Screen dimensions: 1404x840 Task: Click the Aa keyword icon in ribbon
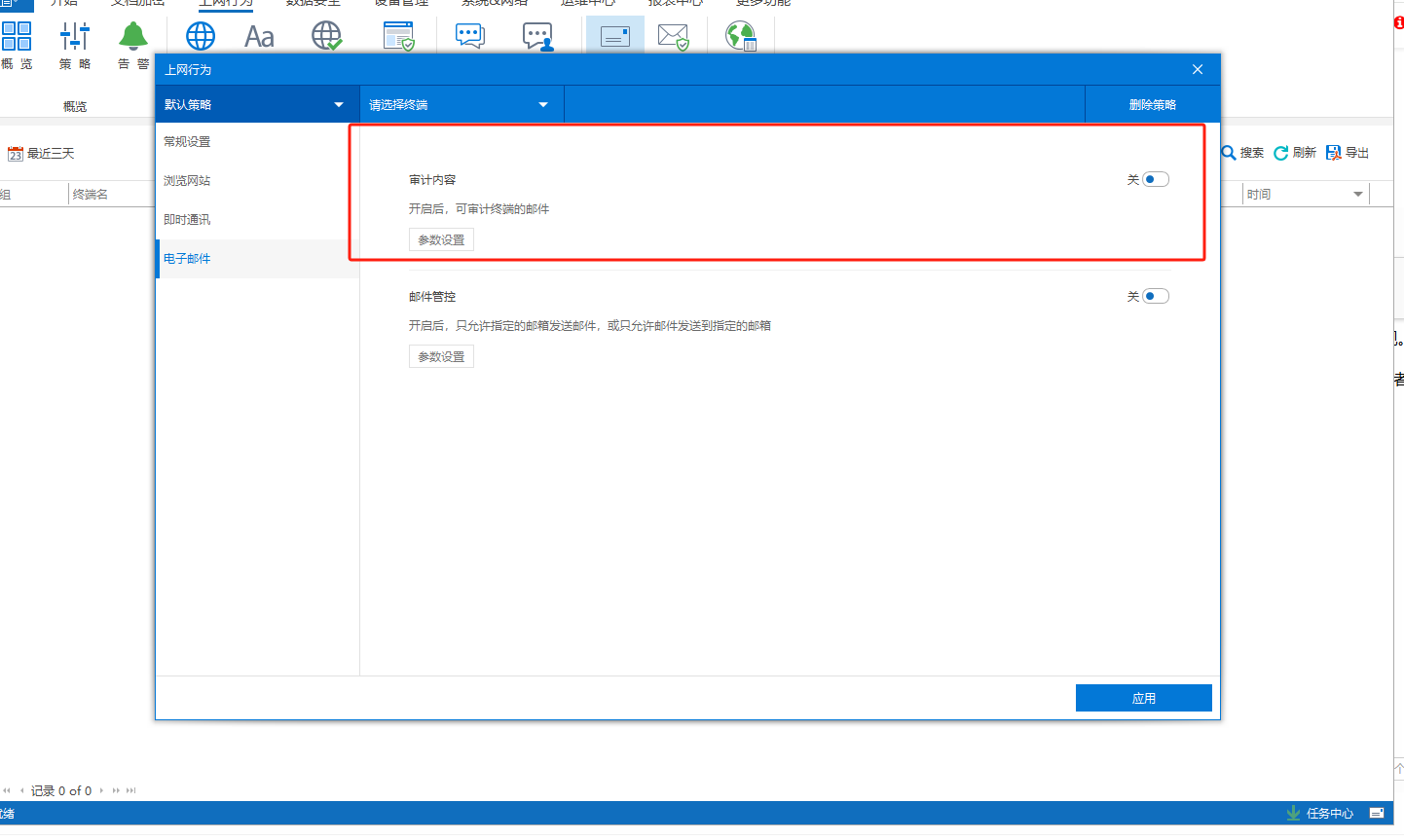[259, 37]
